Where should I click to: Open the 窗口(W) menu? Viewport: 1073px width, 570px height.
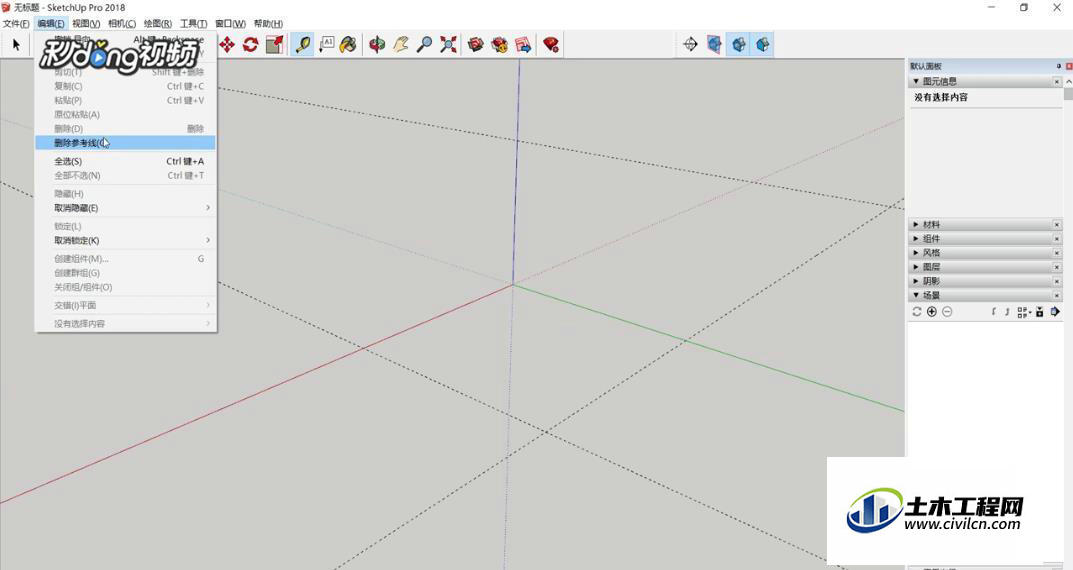[x=230, y=24]
